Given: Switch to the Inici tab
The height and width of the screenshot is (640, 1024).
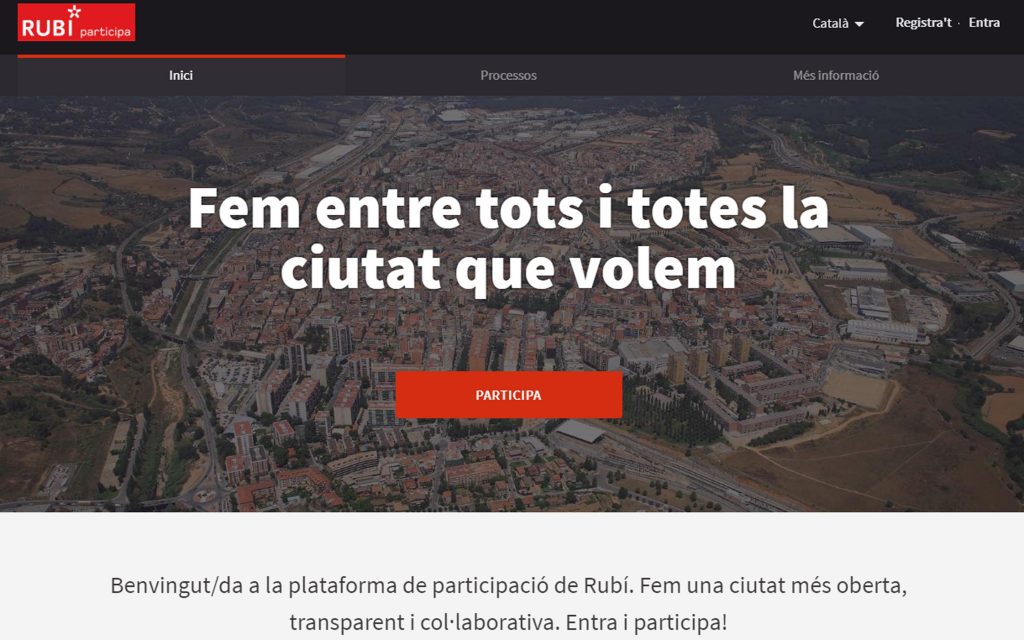Looking at the screenshot, I should coord(181,76).
